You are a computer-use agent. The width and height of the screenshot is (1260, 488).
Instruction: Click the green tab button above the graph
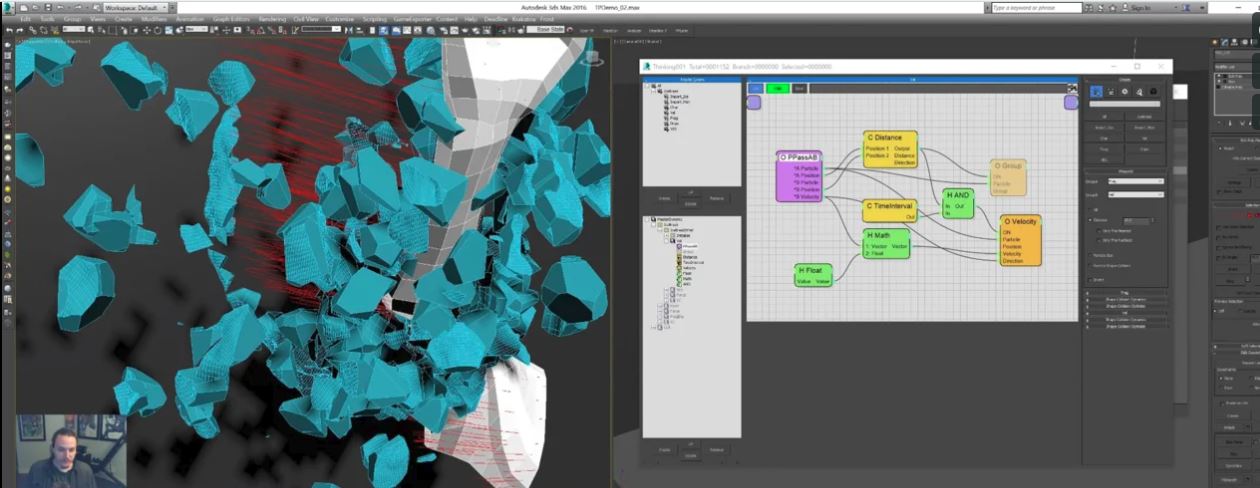tap(777, 88)
